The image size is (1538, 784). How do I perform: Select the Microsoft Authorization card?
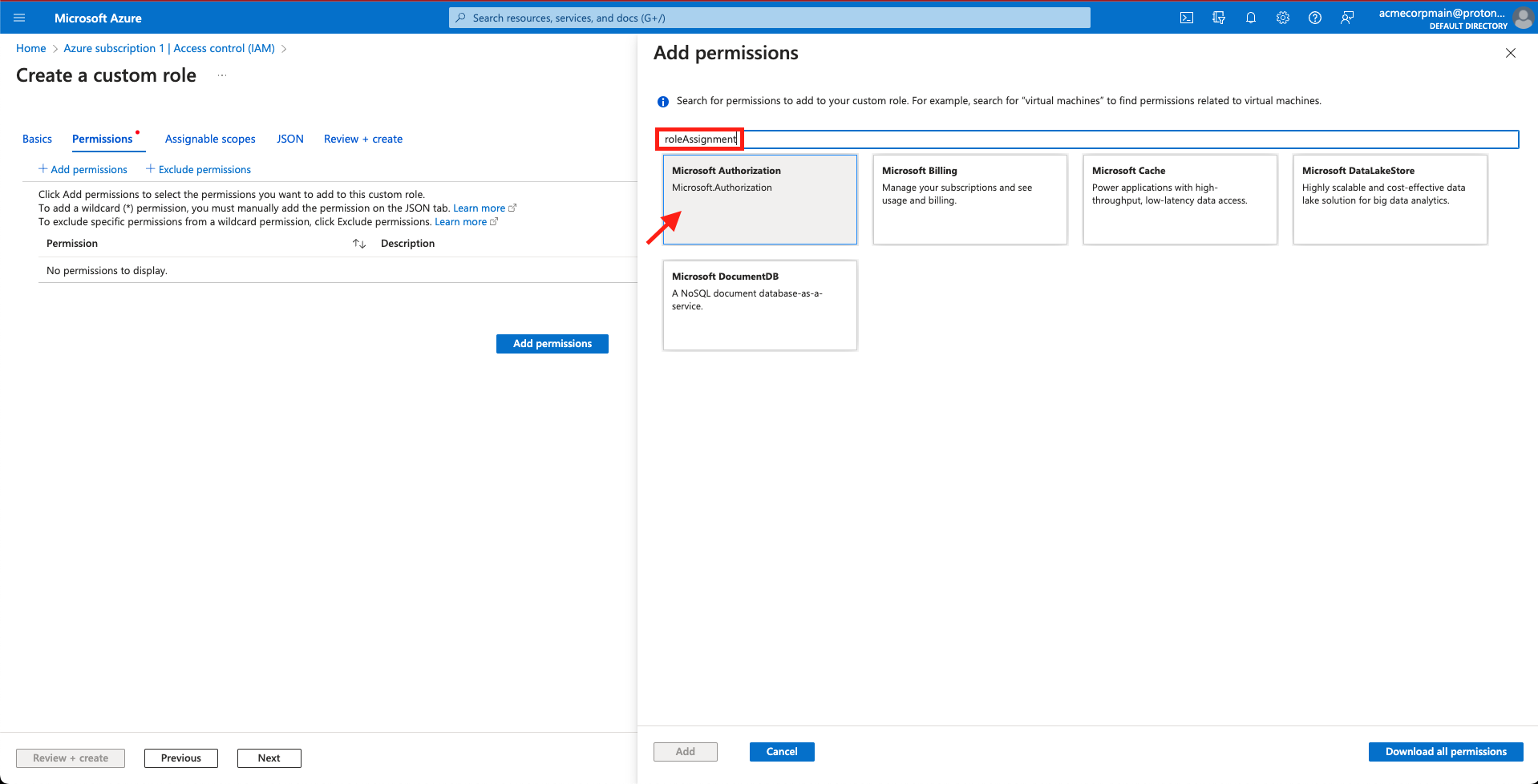tap(760, 200)
